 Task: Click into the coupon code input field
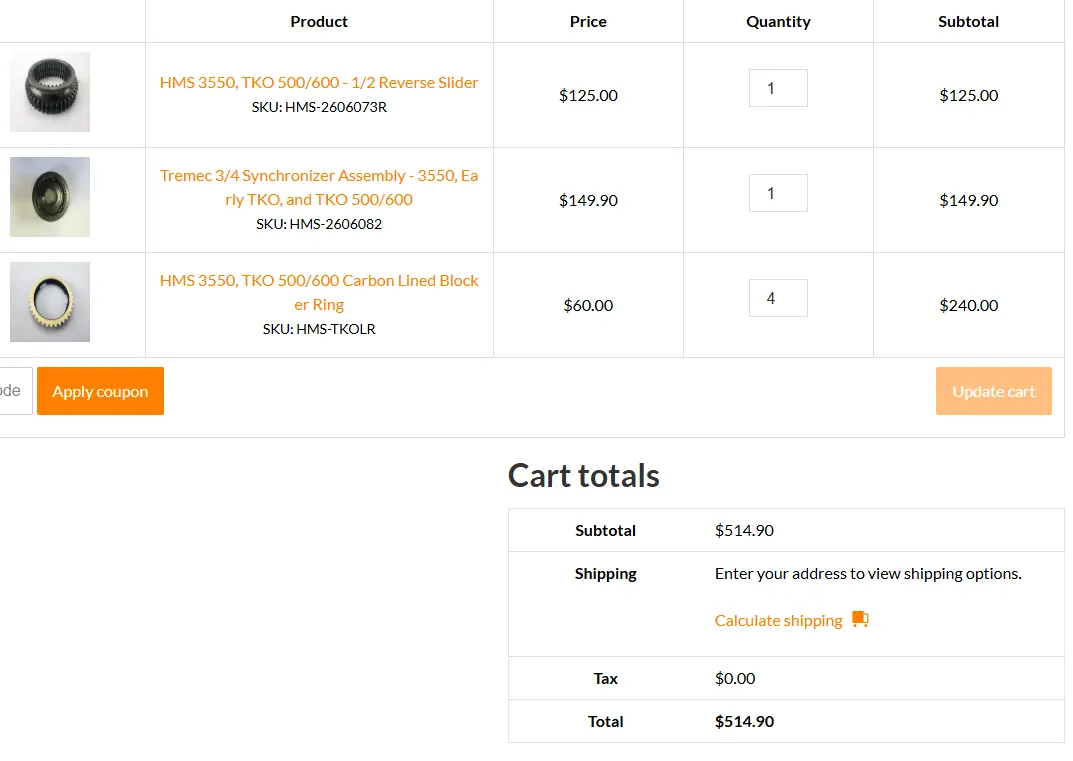click(14, 391)
